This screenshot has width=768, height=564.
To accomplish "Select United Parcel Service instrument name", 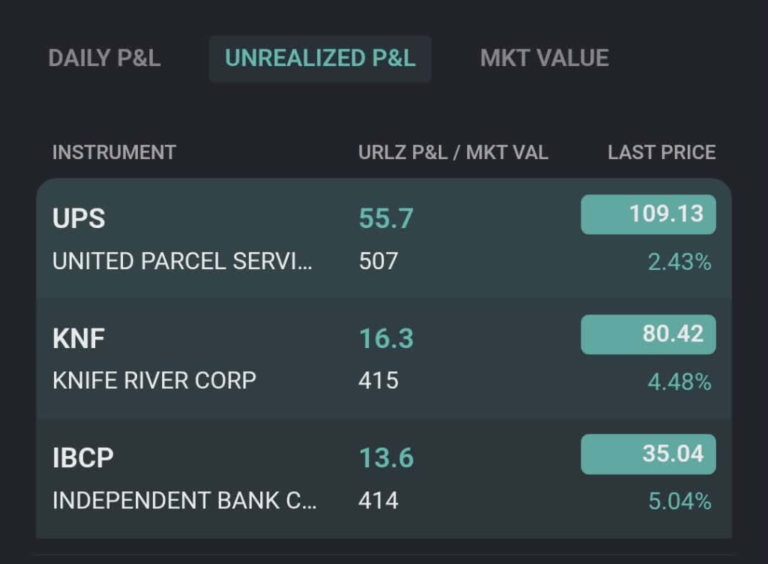I will [x=182, y=261].
